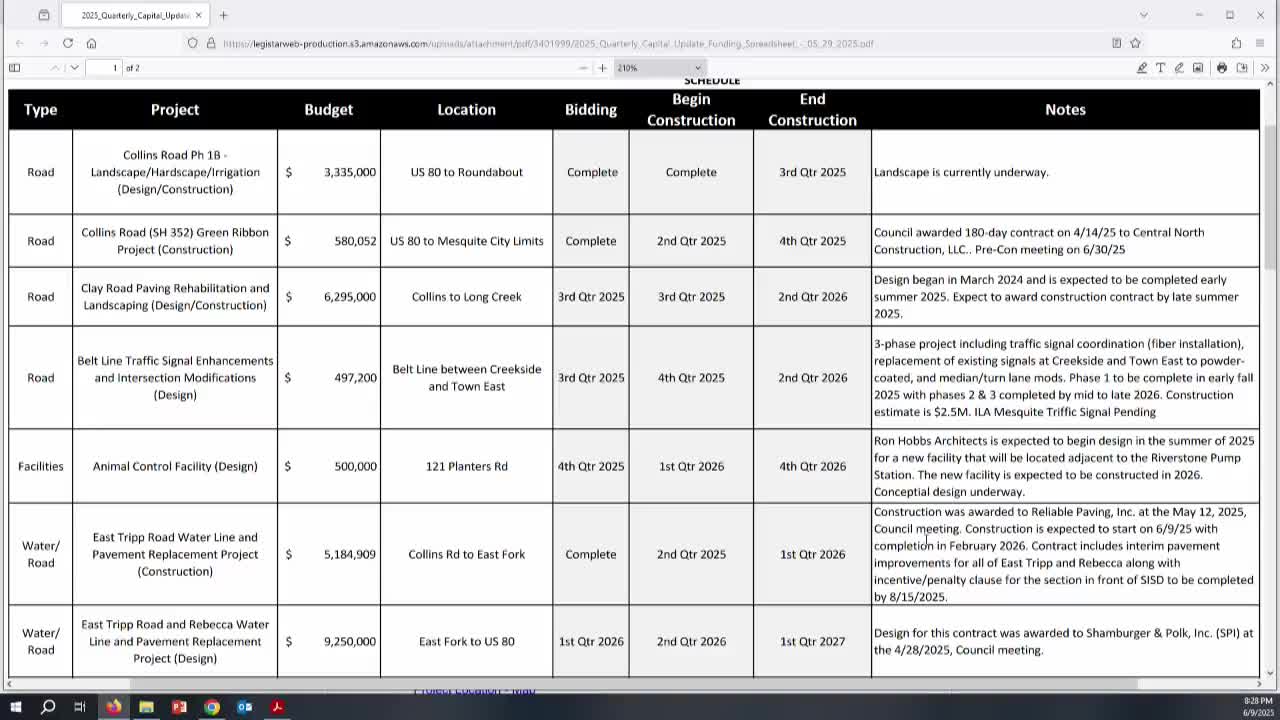Click the 'Location' column header
The height and width of the screenshot is (720, 1280).
click(466, 109)
